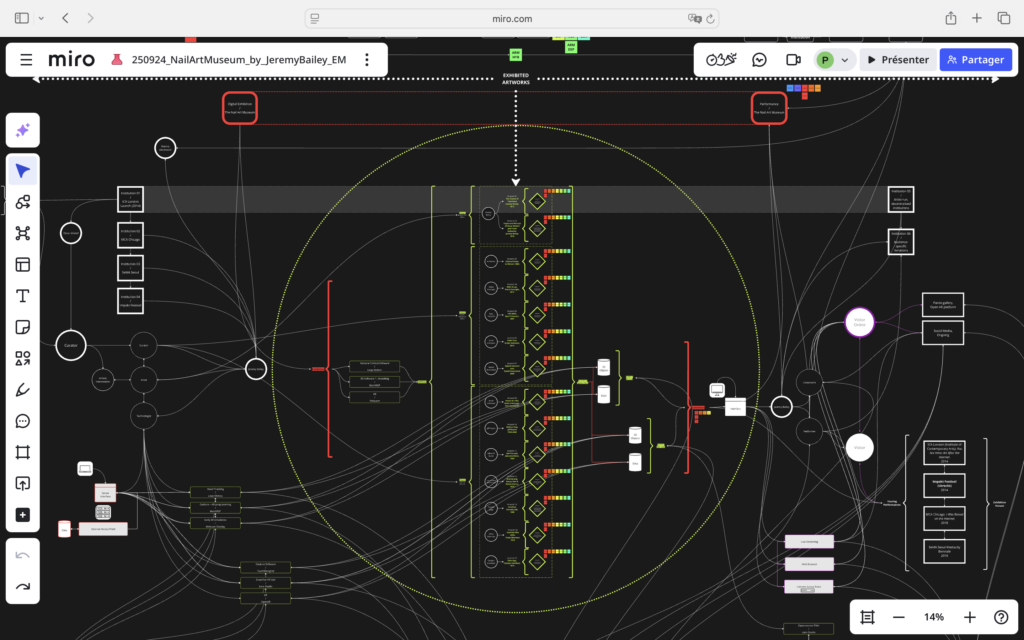Select the Text tool in left toolbar

click(x=22, y=296)
